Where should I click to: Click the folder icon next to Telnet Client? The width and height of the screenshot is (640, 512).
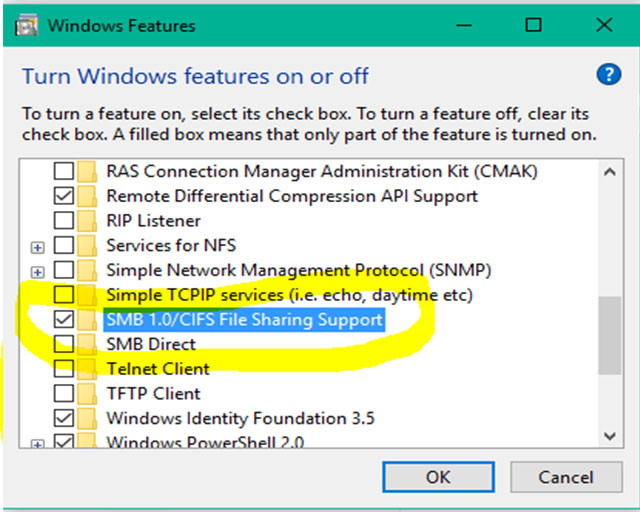(88, 369)
